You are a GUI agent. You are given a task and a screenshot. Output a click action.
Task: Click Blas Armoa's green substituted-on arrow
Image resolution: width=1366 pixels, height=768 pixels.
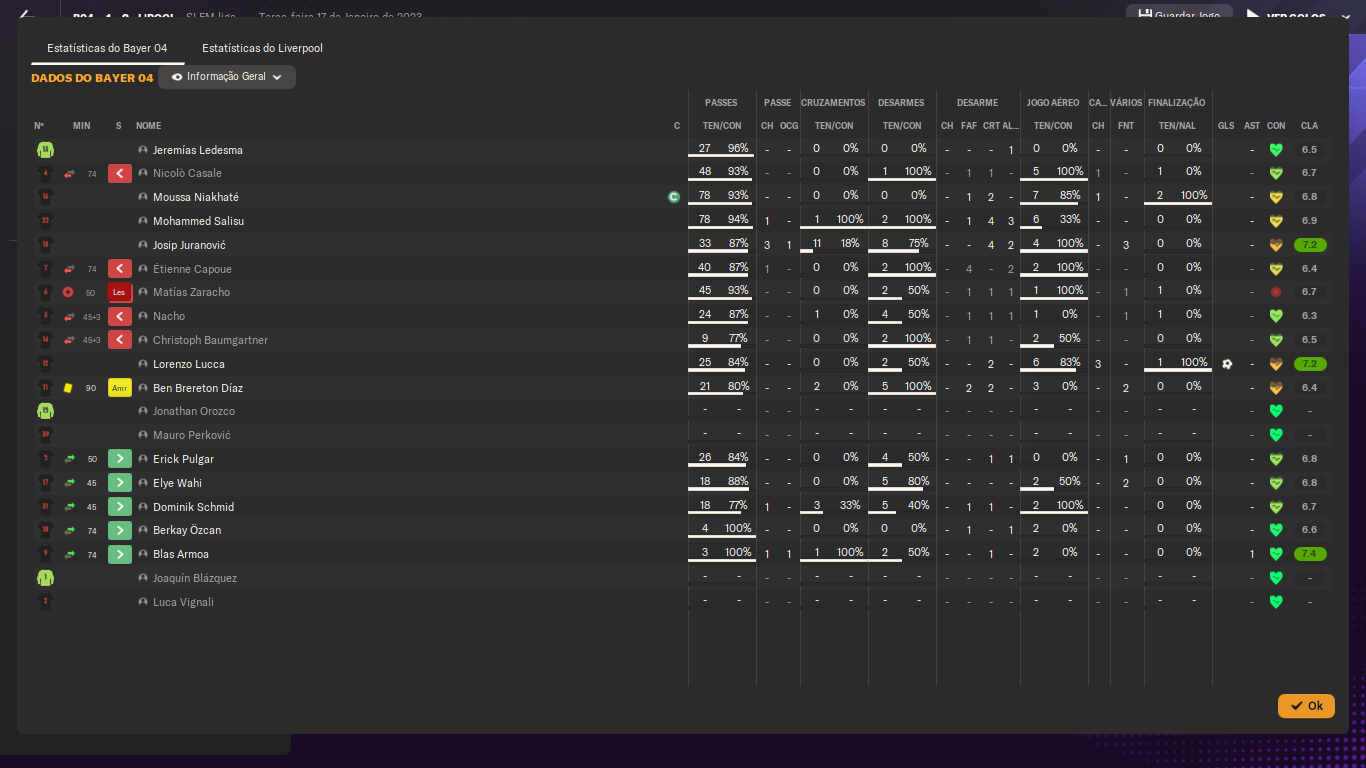tap(120, 555)
